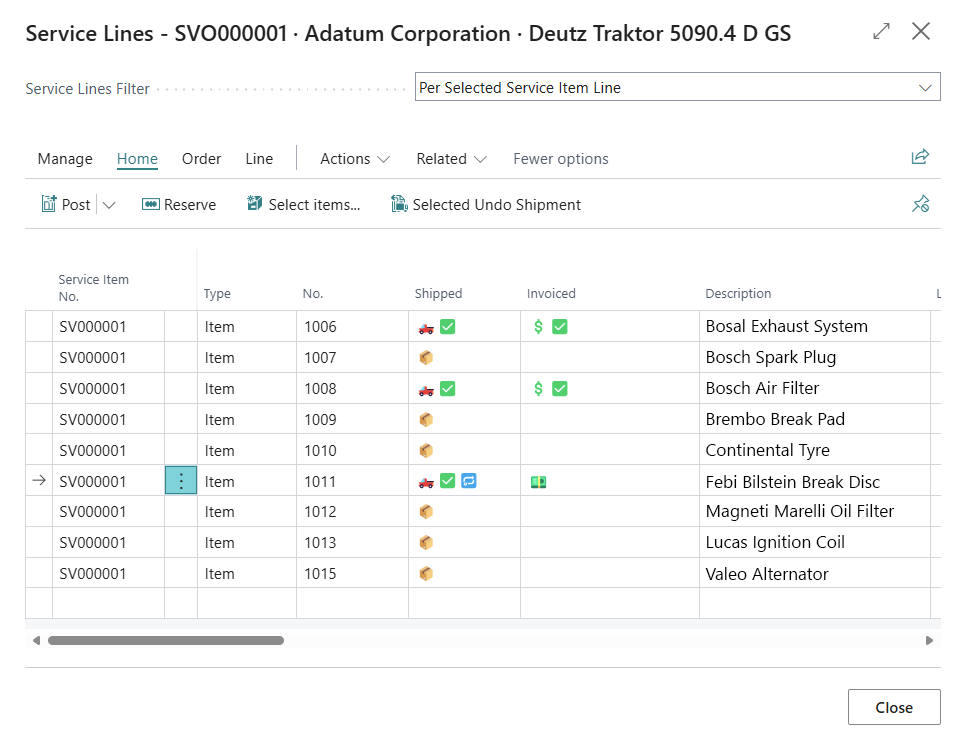The image size is (960, 740).
Task: Click the share icon above toolbar
Action: point(920,157)
